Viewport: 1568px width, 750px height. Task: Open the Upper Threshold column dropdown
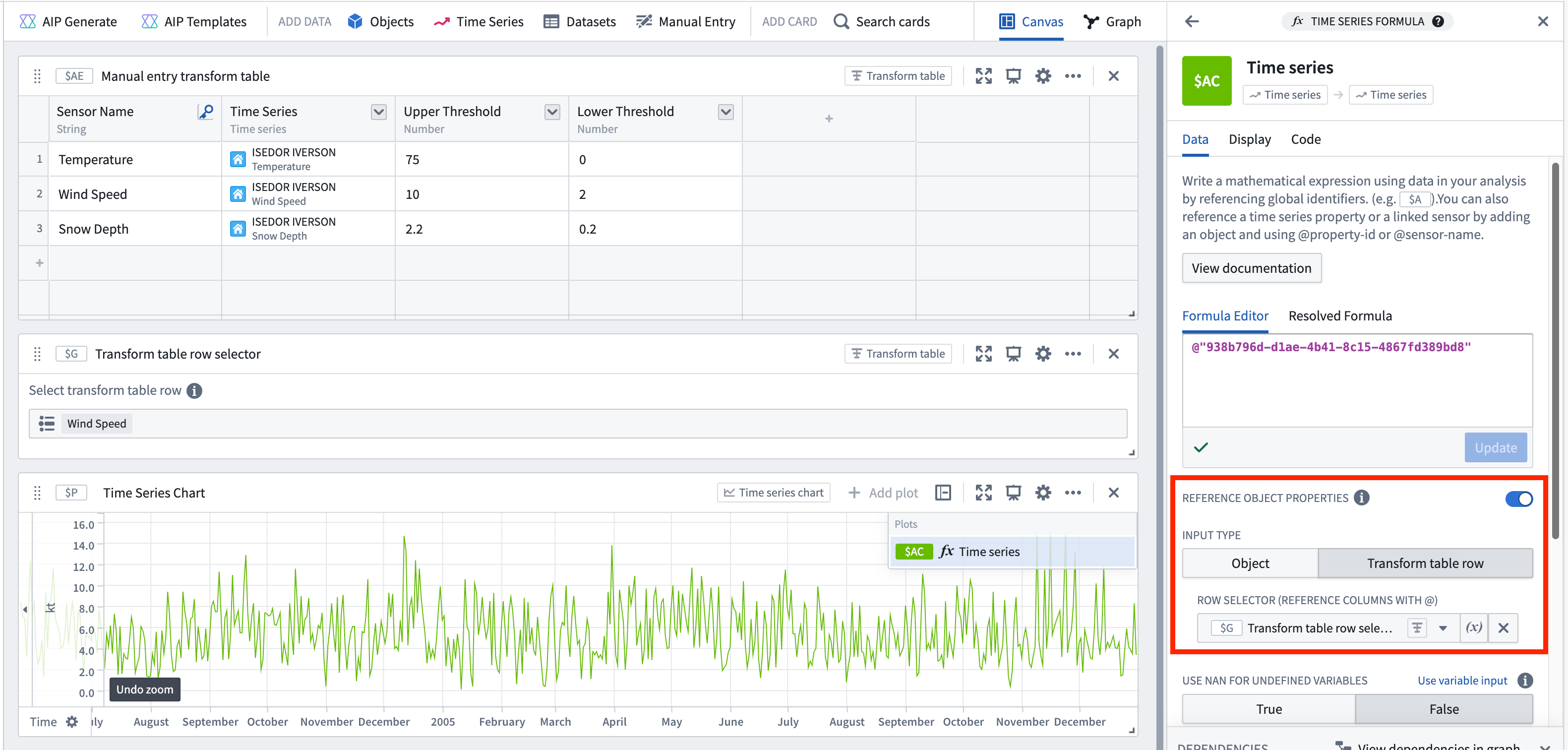click(551, 112)
